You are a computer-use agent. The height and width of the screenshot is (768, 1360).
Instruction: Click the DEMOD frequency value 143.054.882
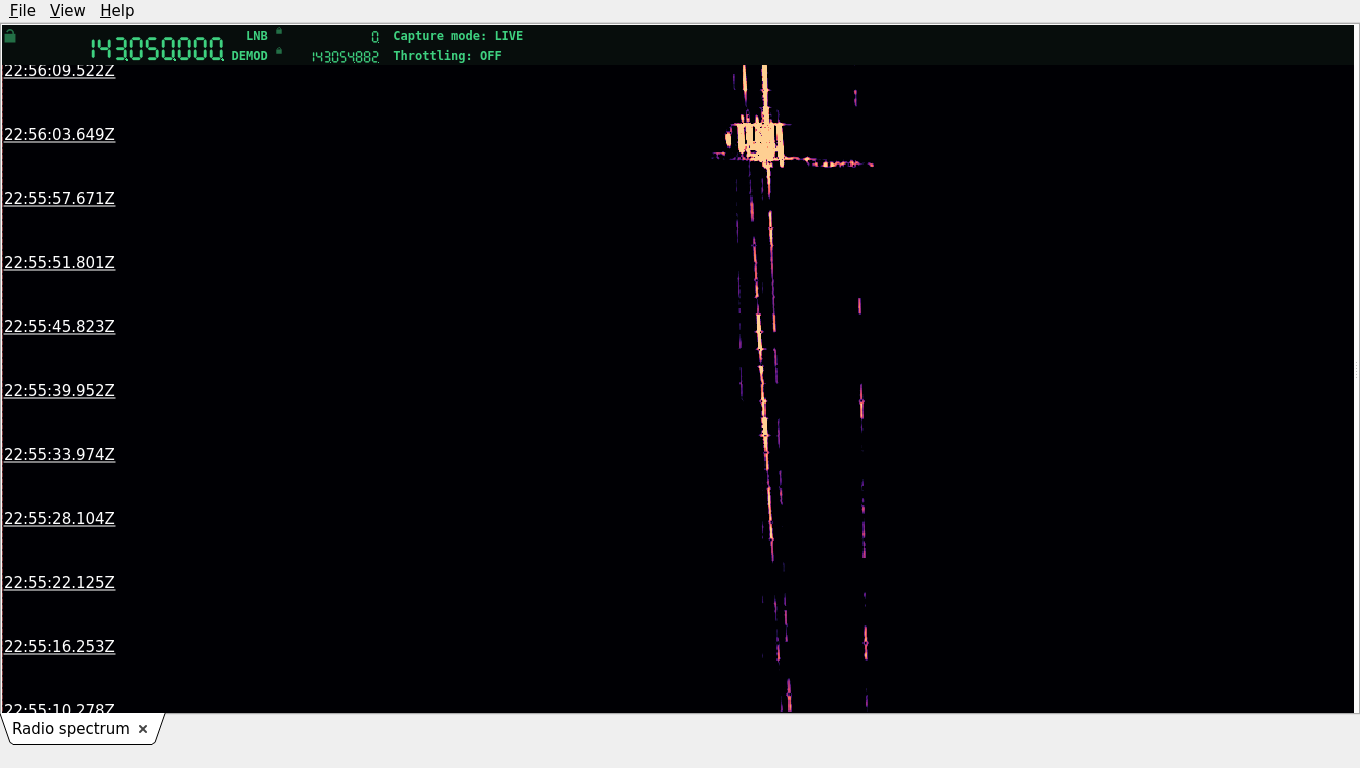pos(345,57)
